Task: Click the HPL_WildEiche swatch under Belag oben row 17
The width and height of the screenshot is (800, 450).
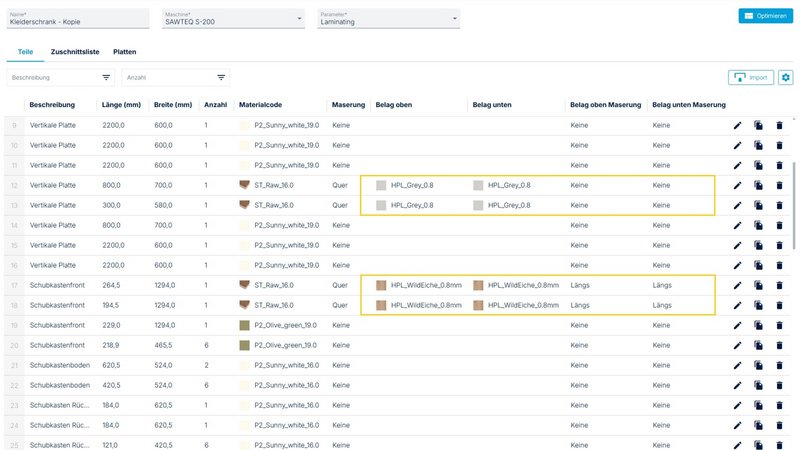Action: pos(380,285)
